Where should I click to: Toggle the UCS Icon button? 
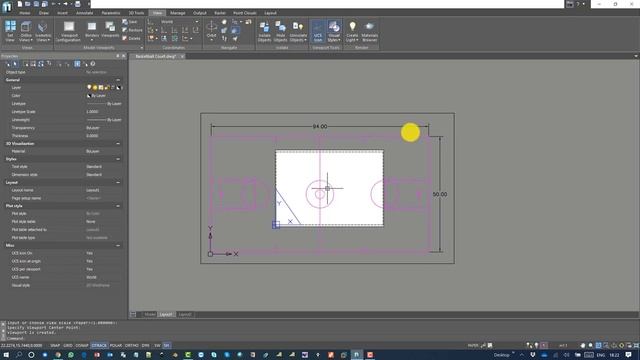coord(318,31)
